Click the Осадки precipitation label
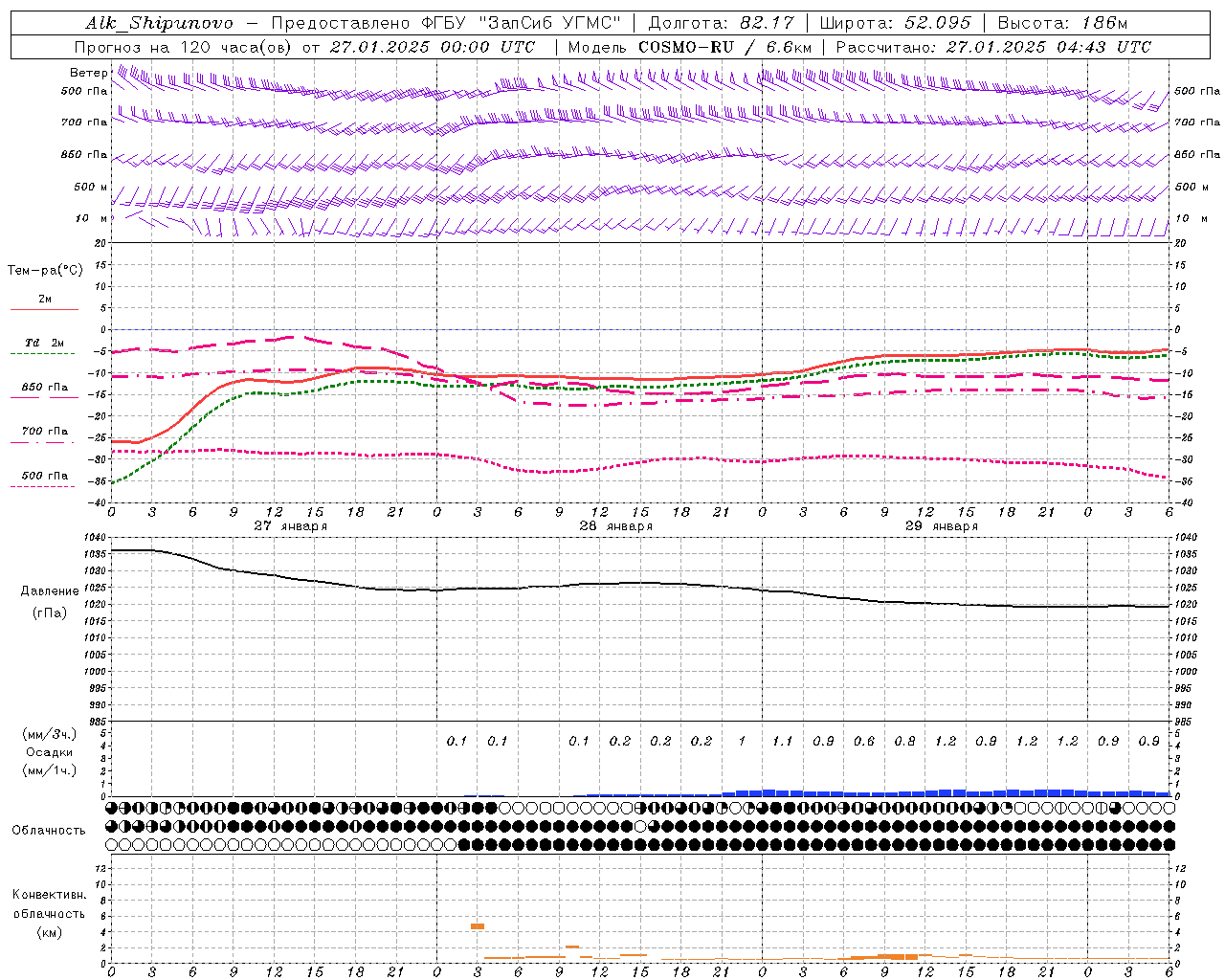The width and height of the screenshot is (1225, 980). (x=50, y=752)
